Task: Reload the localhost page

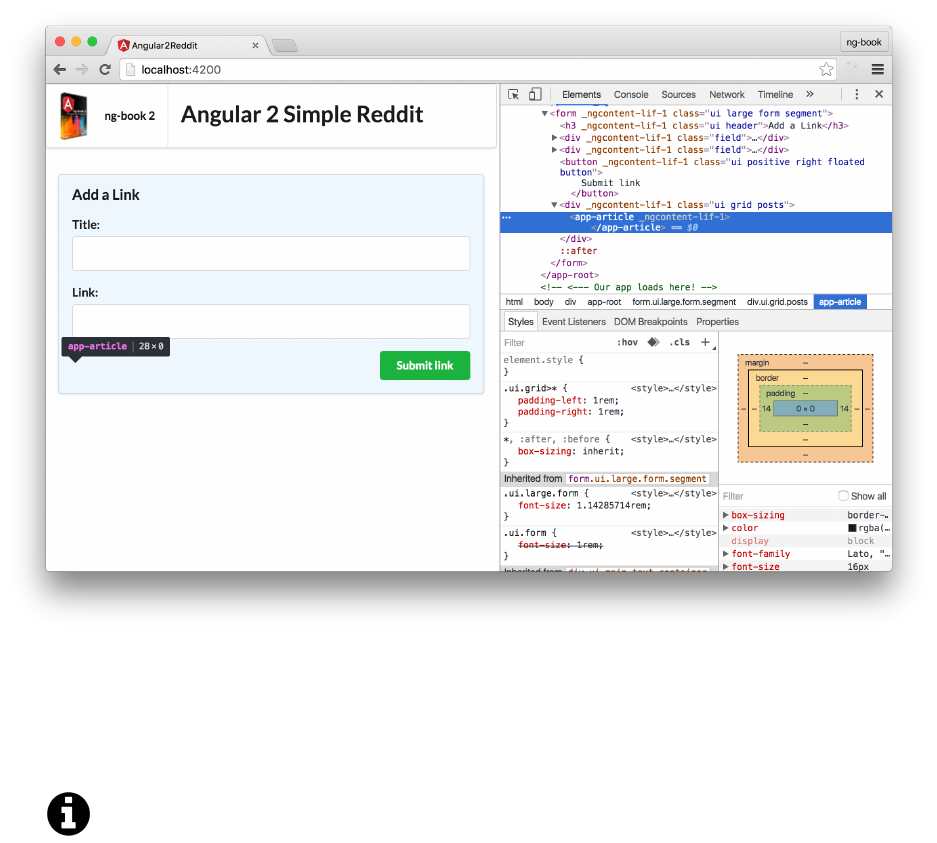Action: click(x=105, y=69)
